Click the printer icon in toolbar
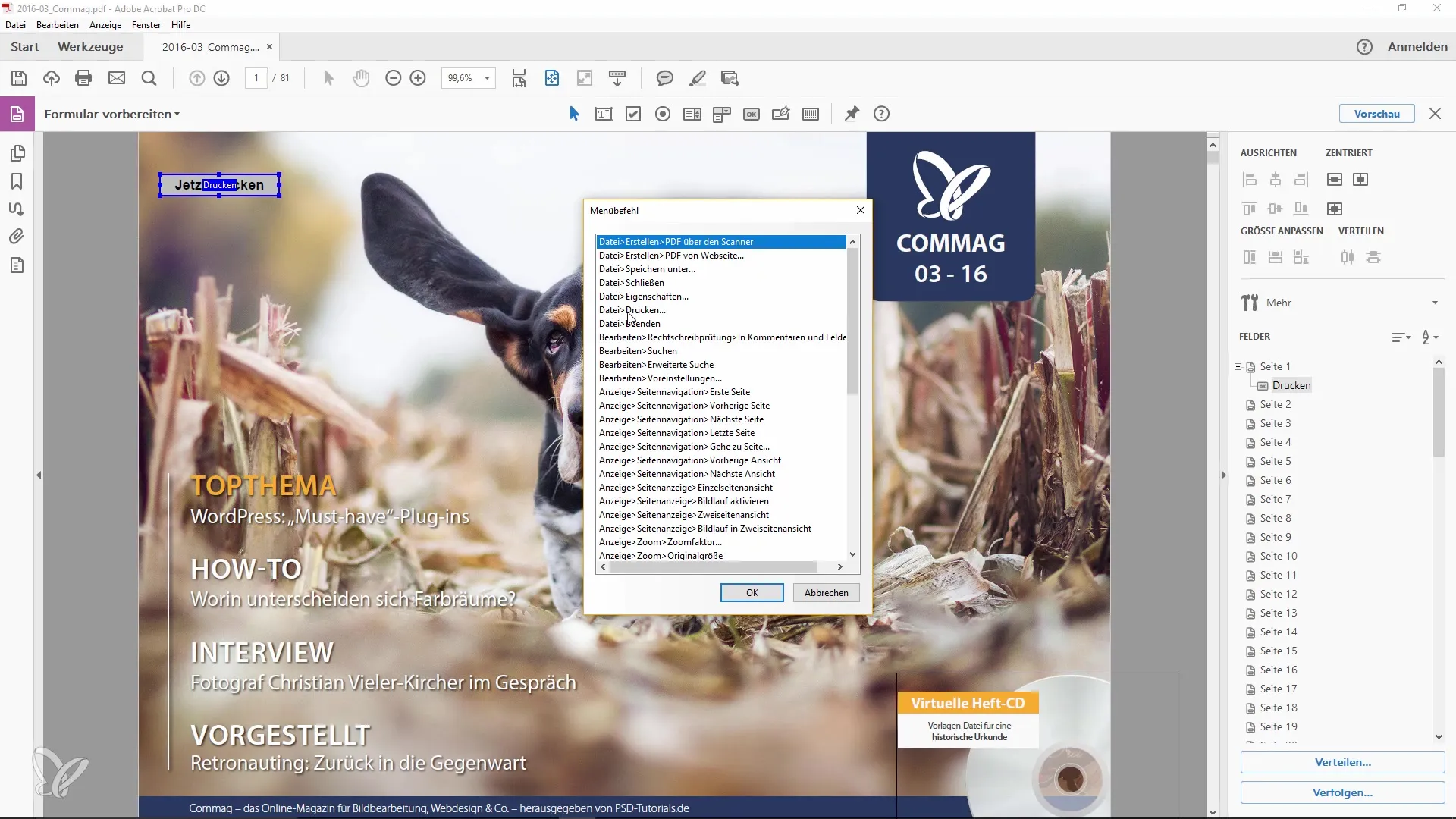 pos(83,78)
